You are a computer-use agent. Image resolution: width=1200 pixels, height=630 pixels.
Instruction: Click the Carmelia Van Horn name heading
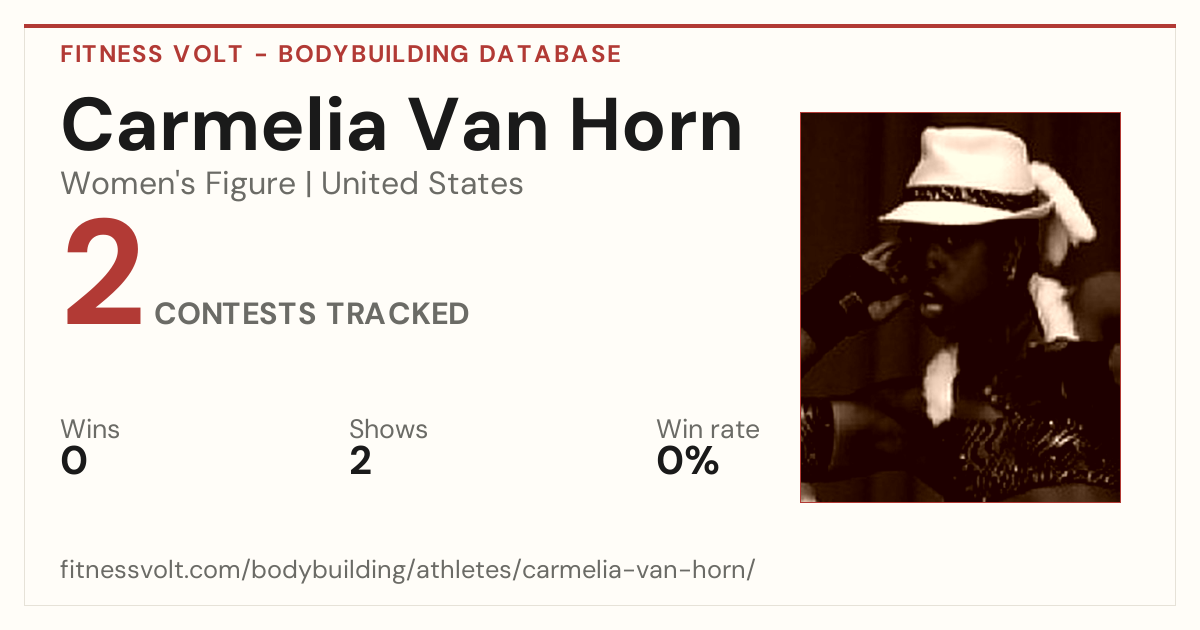click(x=402, y=124)
